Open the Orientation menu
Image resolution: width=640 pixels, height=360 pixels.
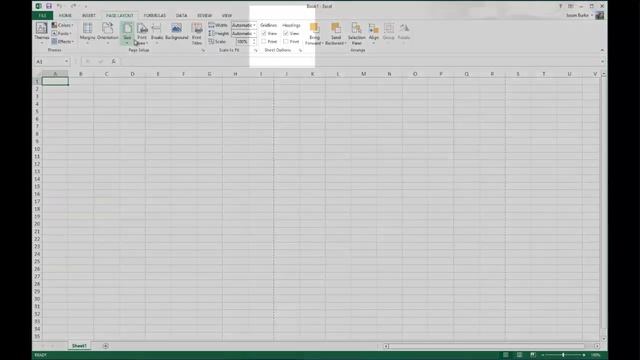point(107,32)
